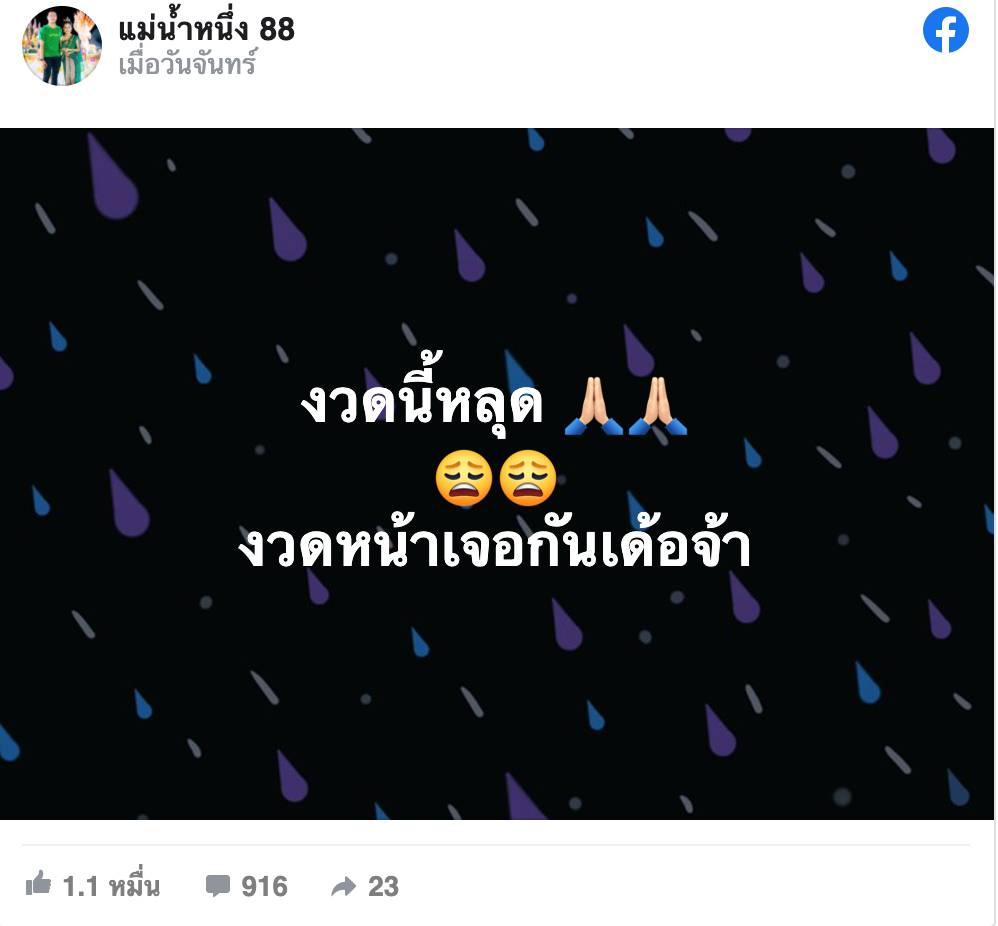Show the 916 comments

point(264,886)
